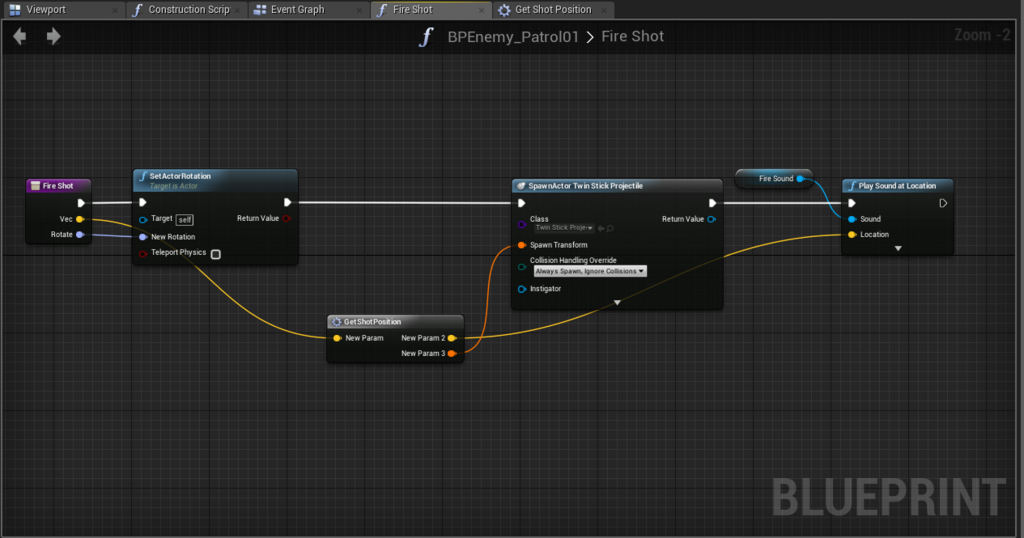
Task: Toggle the Teleport Physics checkbox
Action: (x=216, y=254)
